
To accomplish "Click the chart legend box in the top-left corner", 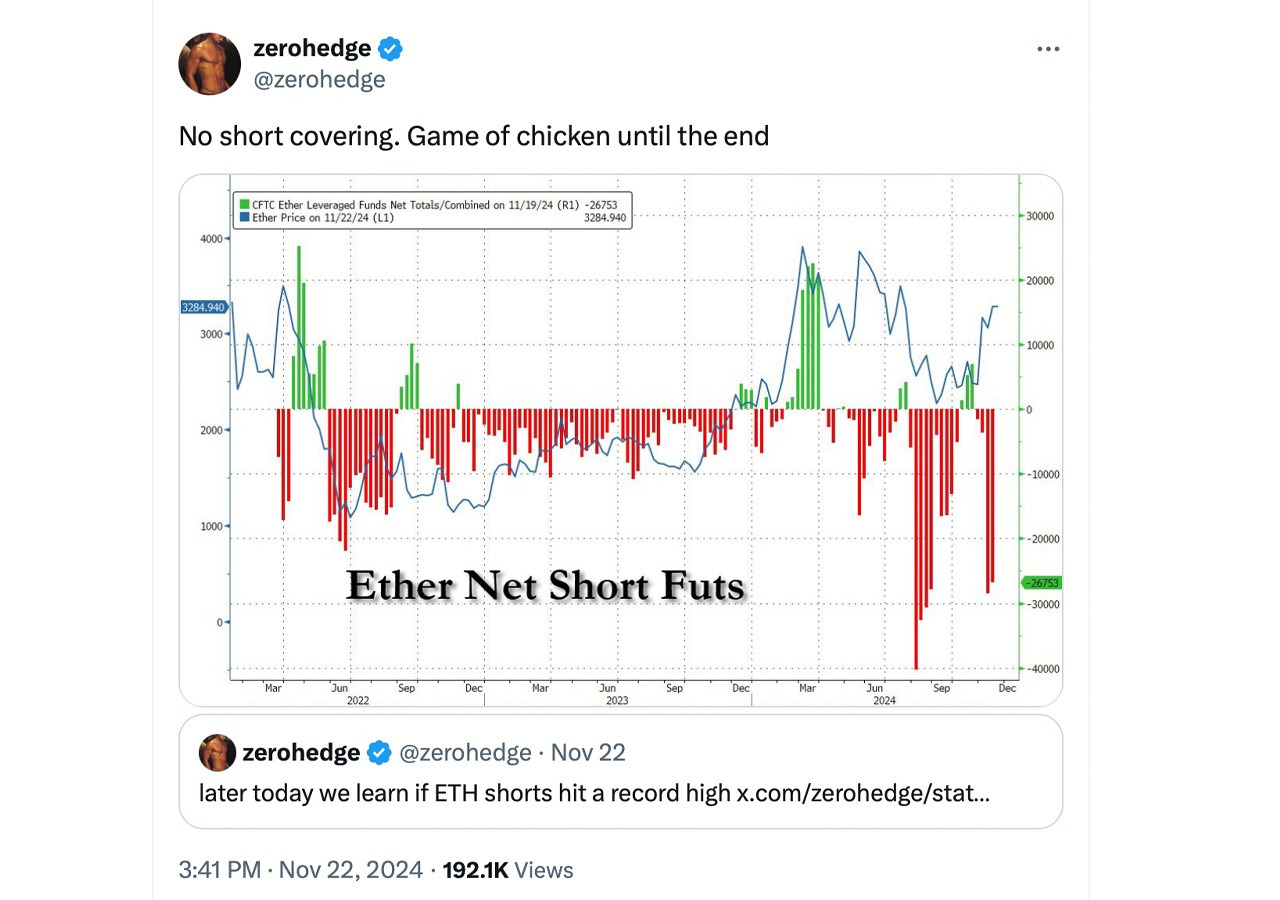I will click(432, 206).
